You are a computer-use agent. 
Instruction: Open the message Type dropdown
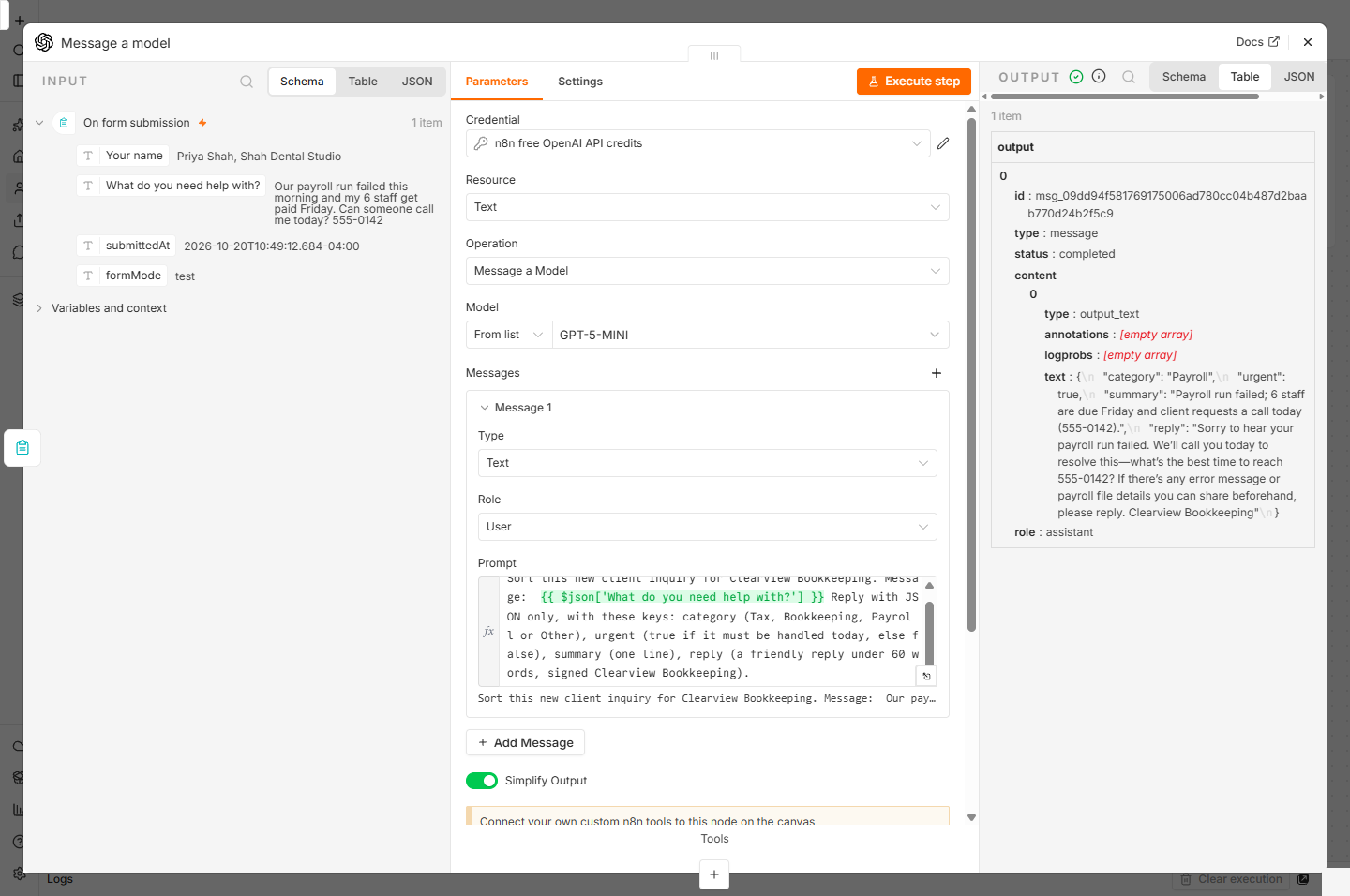(x=708, y=463)
